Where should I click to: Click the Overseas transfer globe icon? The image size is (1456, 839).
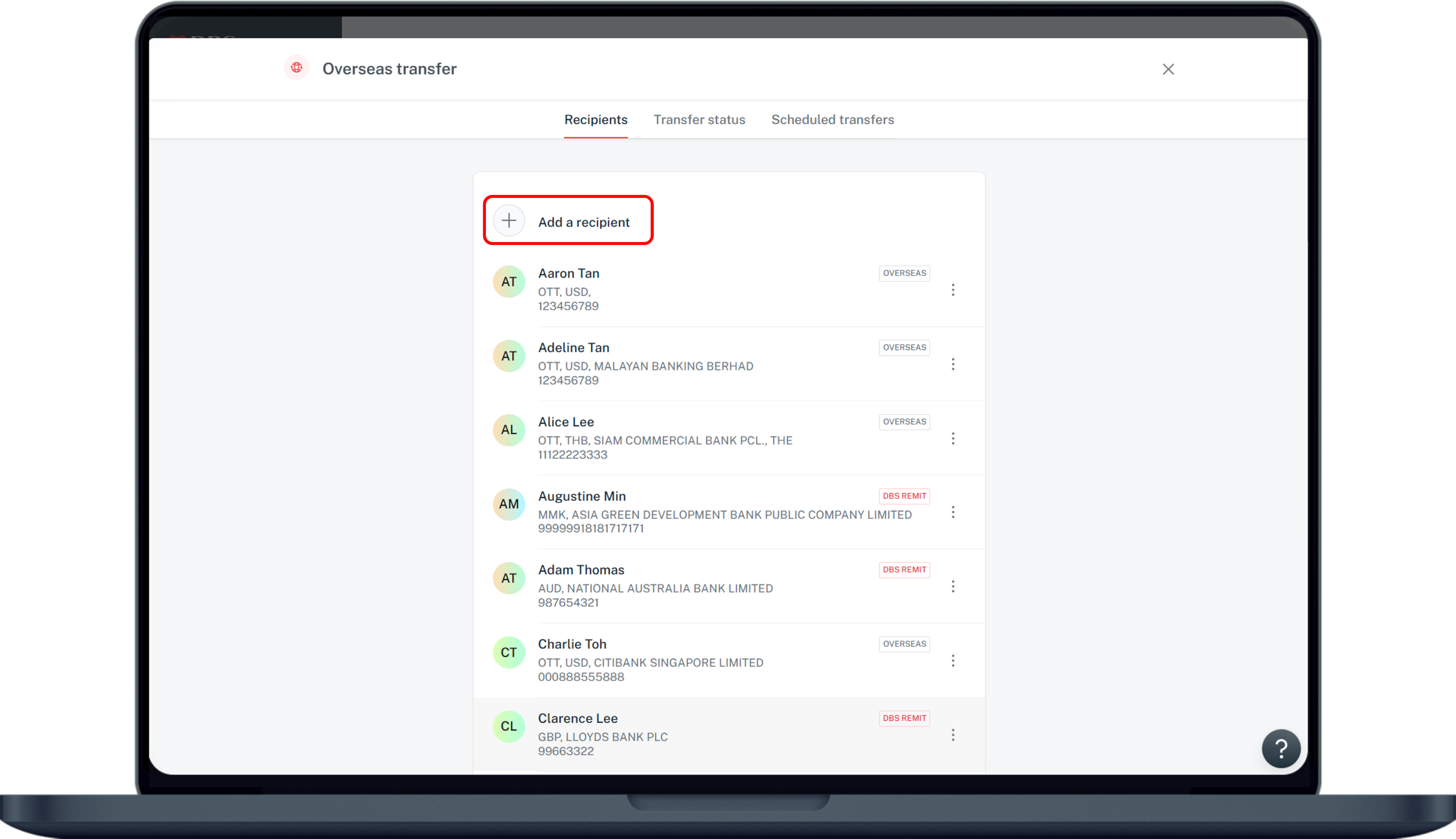coord(297,68)
